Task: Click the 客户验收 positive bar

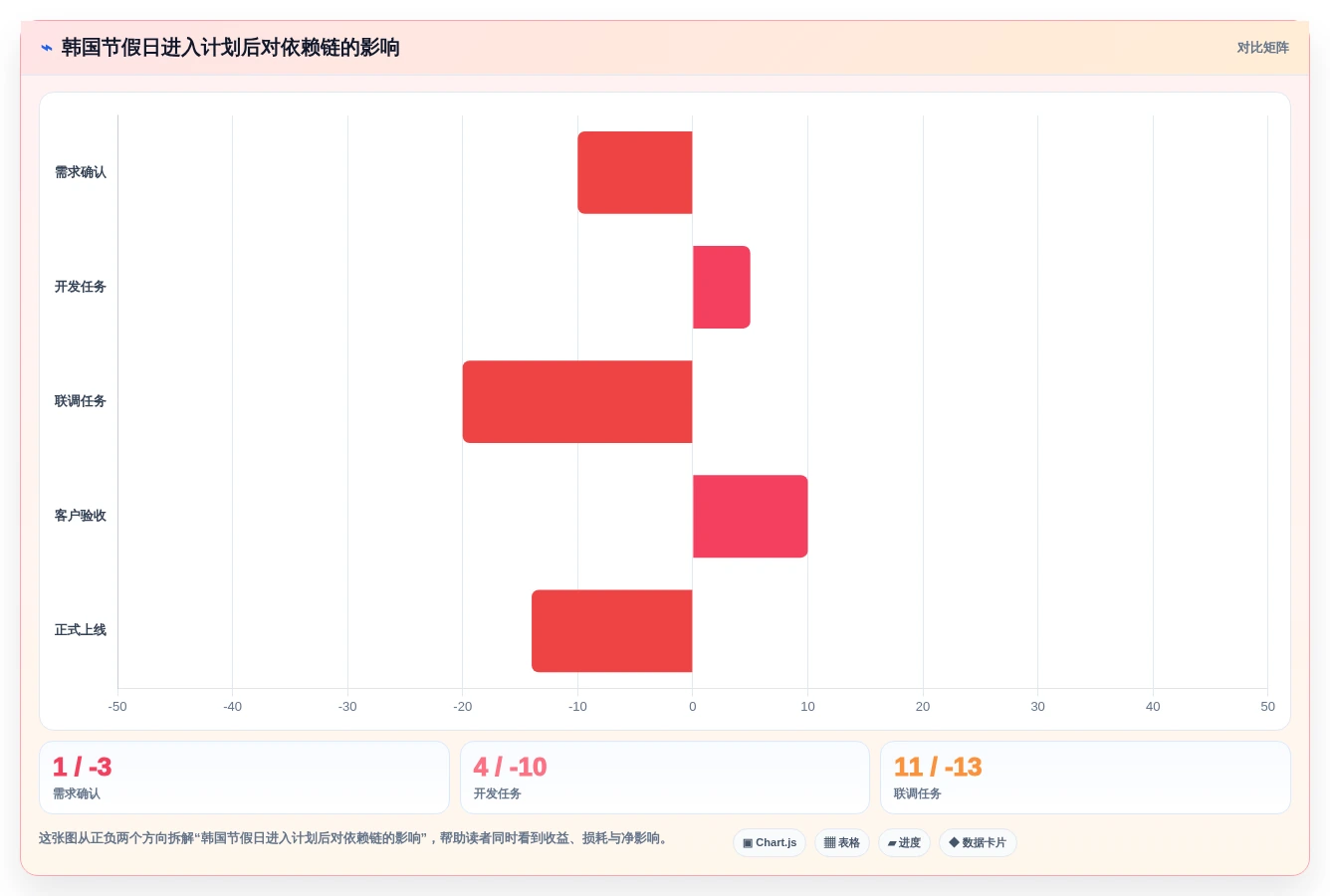Action: pyautogui.click(x=751, y=516)
